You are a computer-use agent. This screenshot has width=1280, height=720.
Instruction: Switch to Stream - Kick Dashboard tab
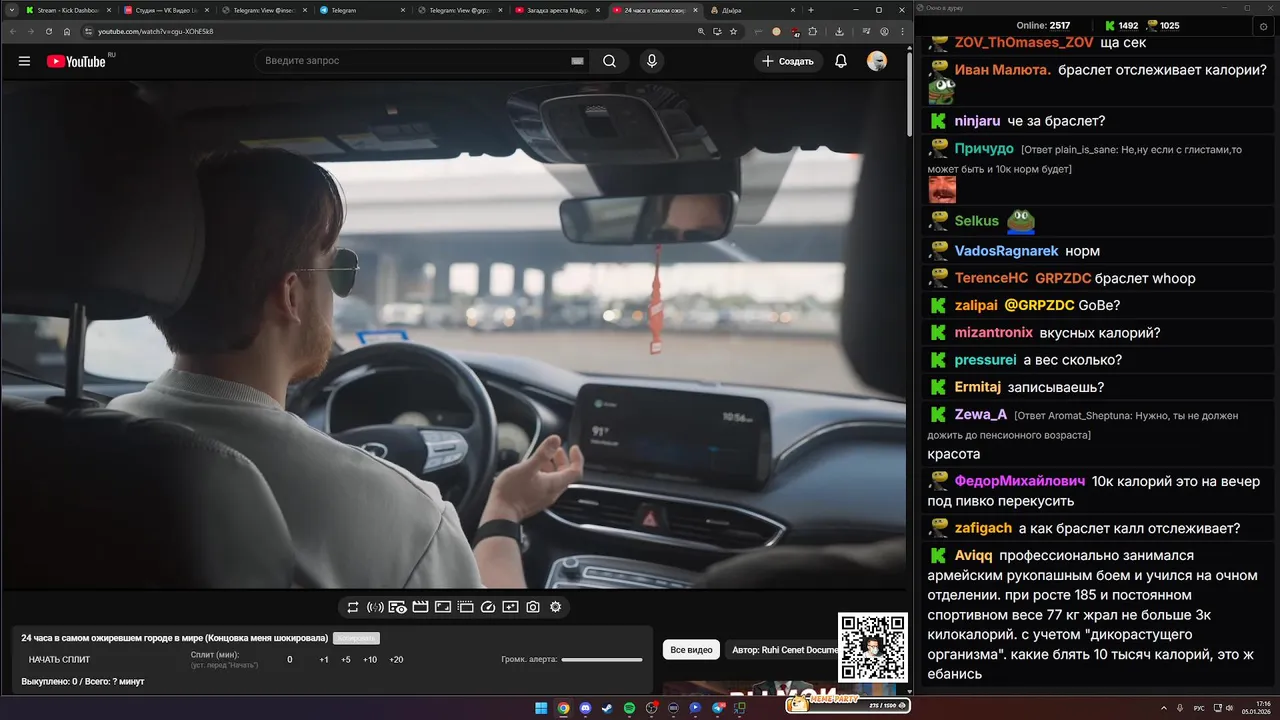tap(68, 10)
